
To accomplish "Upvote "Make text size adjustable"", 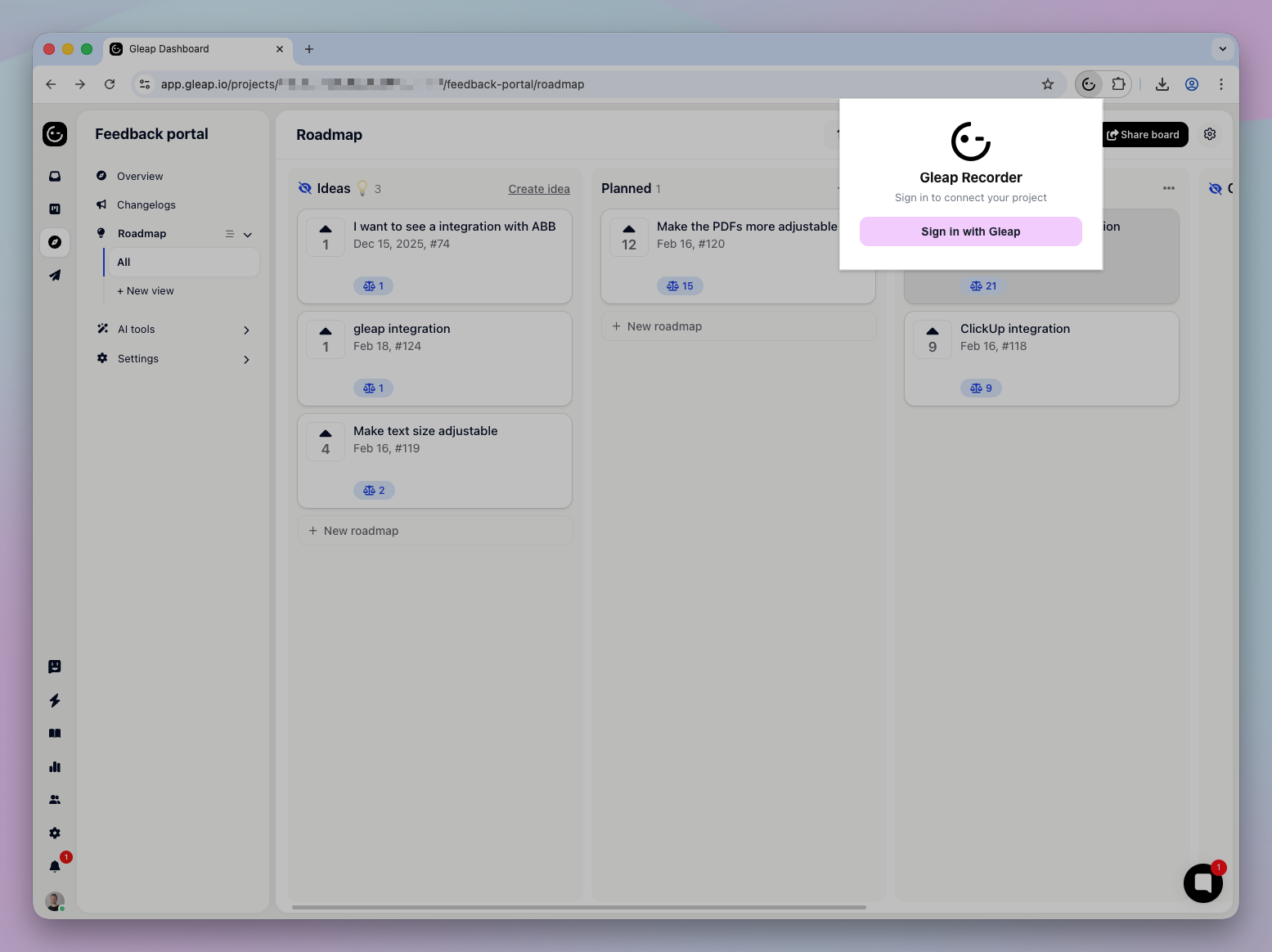I will [x=326, y=442].
